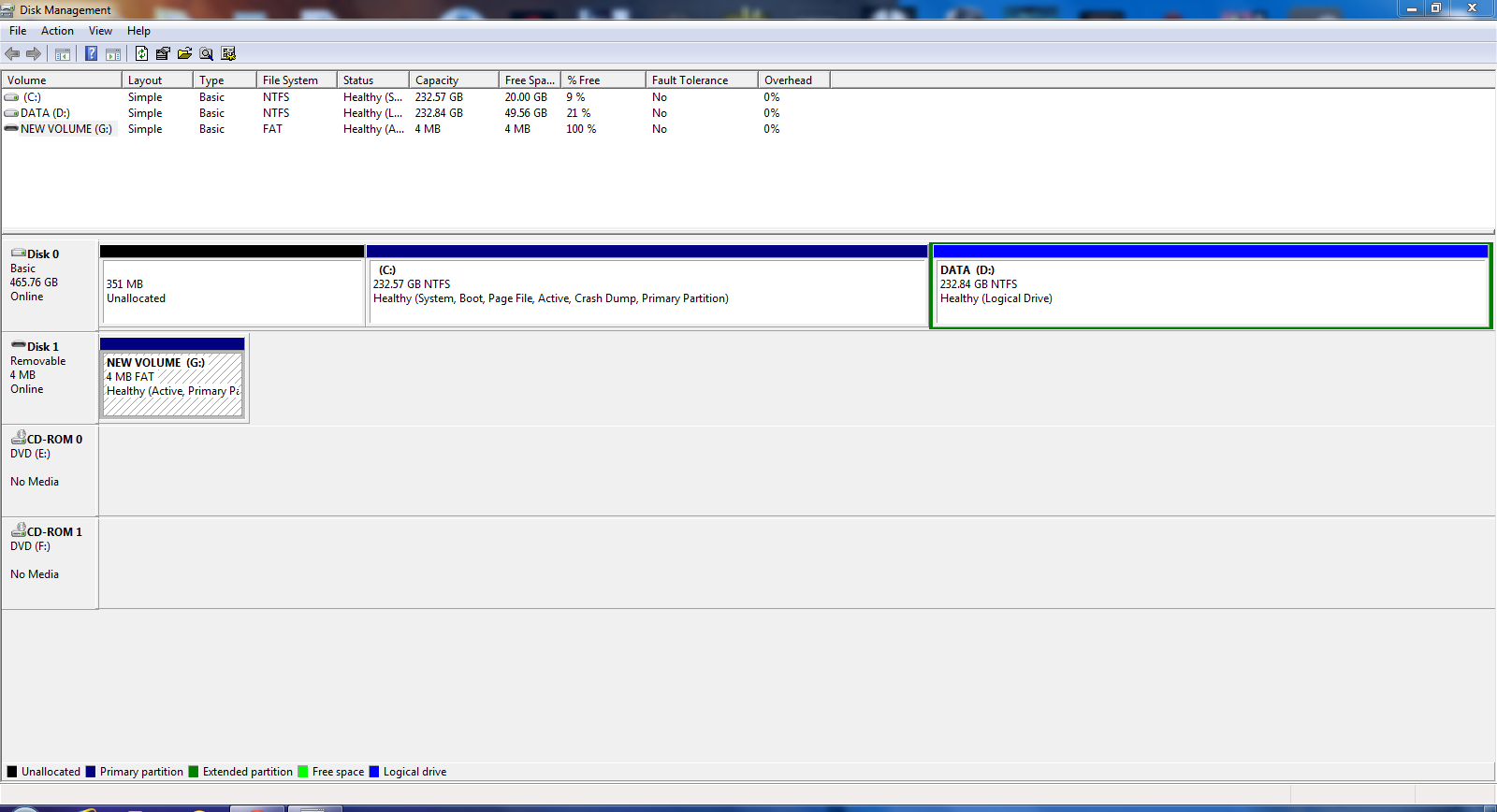
Task: Click the drive icon beside (C:) in volume list
Action: (x=11, y=97)
